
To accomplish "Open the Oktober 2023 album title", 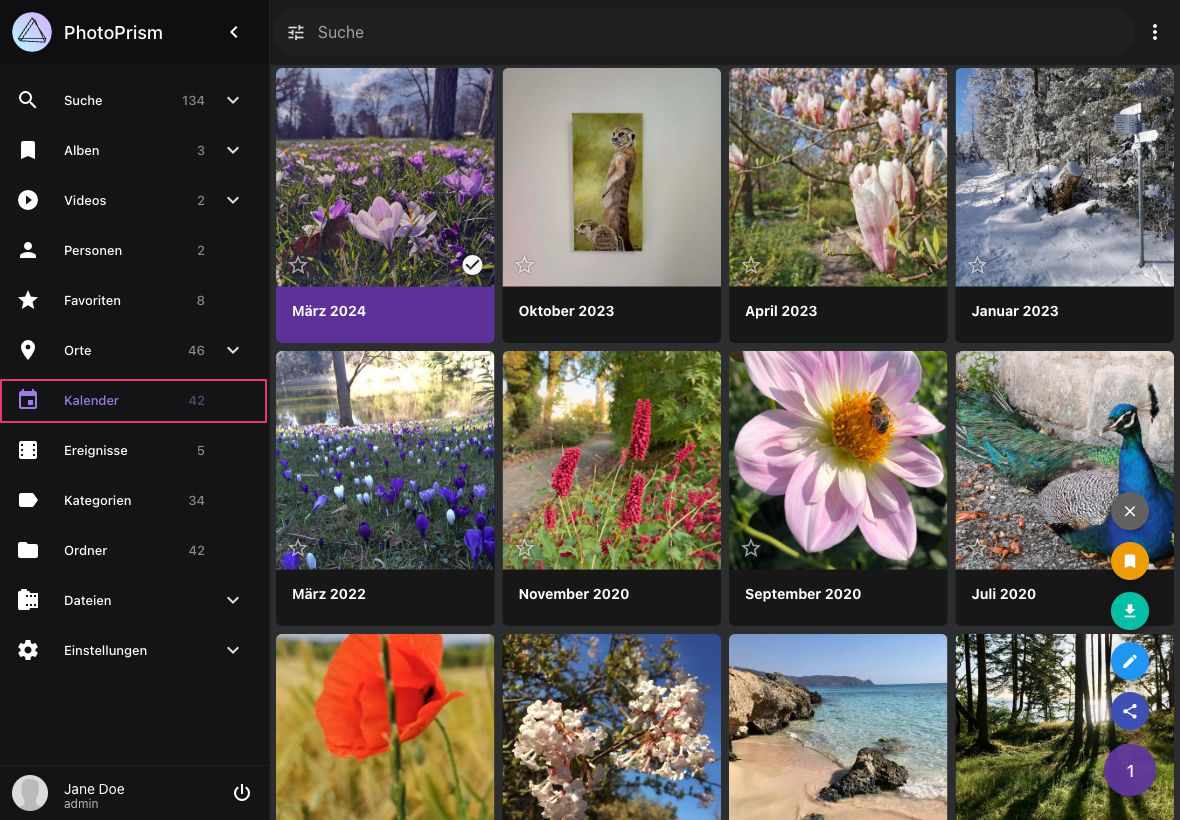I will [x=566, y=311].
